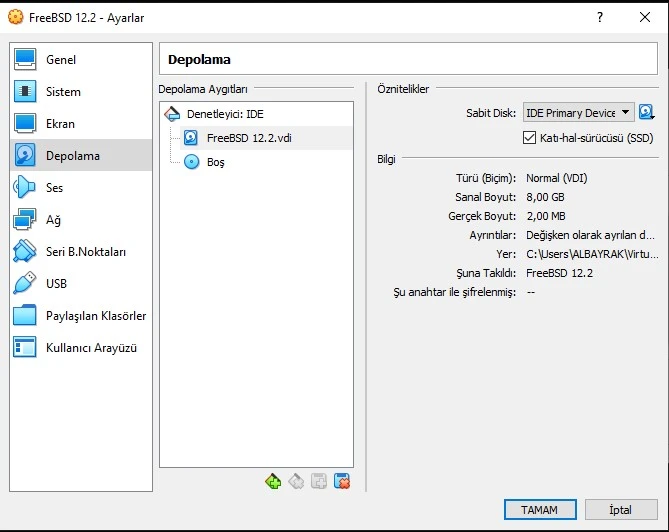Click the Kullanıcı Arayüzü window icon
The width and height of the screenshot is (669, 532).
pos(25,347)
